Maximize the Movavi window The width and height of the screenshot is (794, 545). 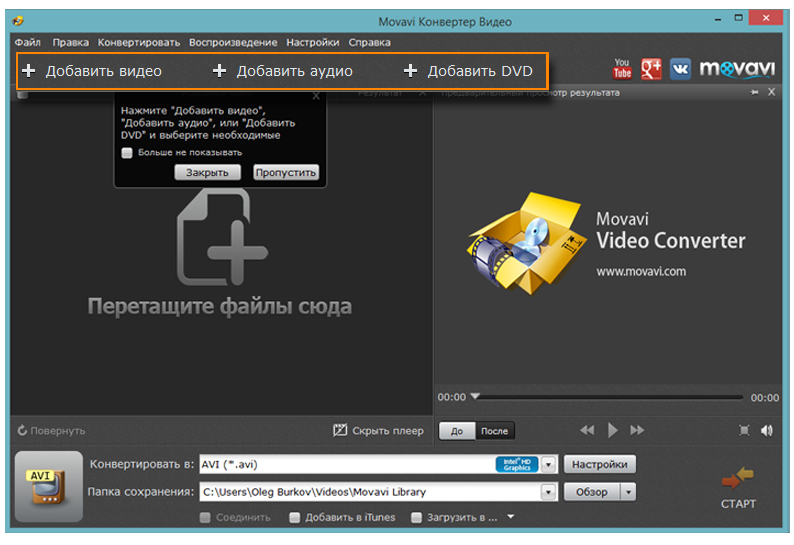739,18
